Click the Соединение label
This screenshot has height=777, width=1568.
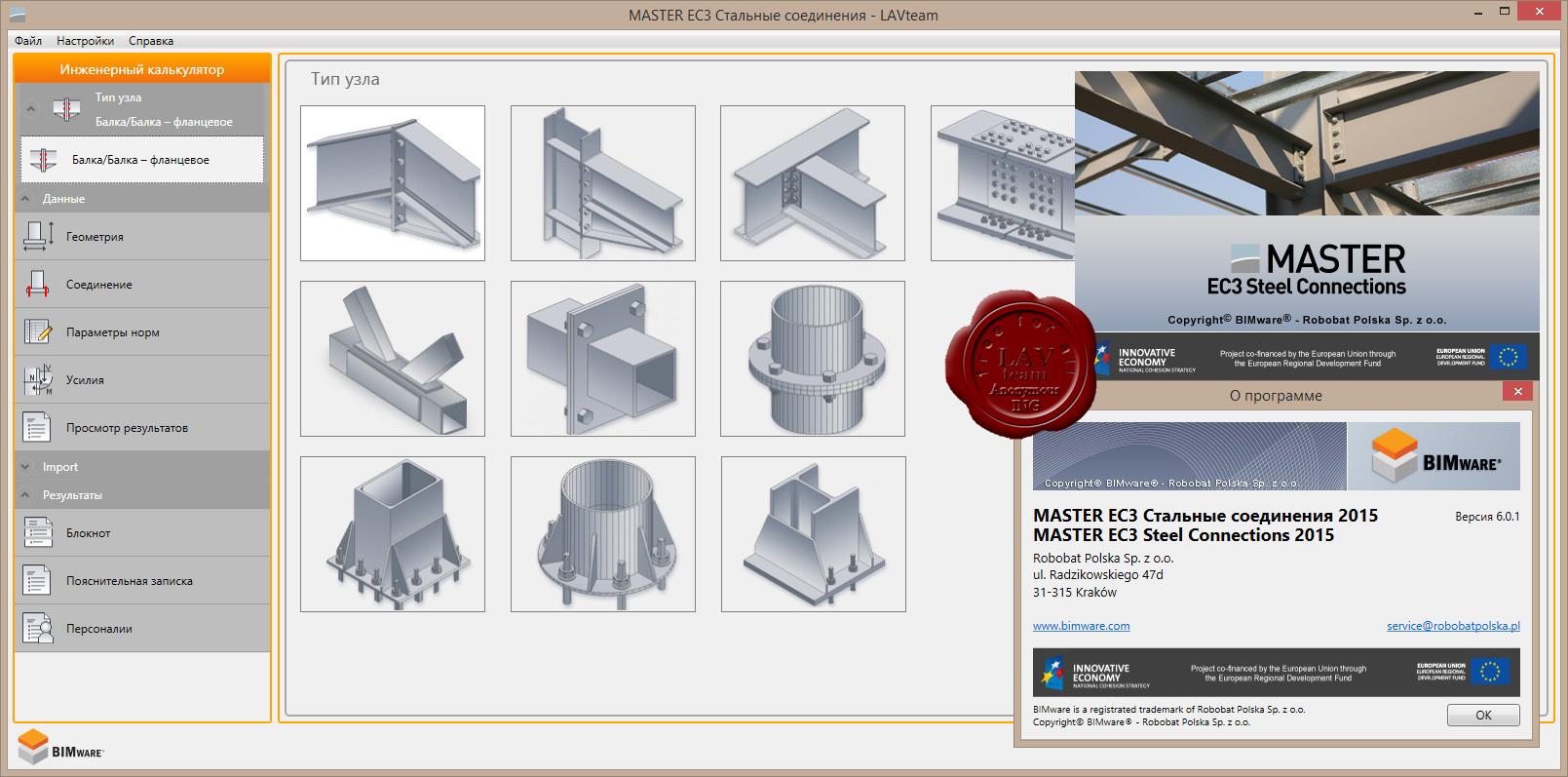(x=99, y=285)
